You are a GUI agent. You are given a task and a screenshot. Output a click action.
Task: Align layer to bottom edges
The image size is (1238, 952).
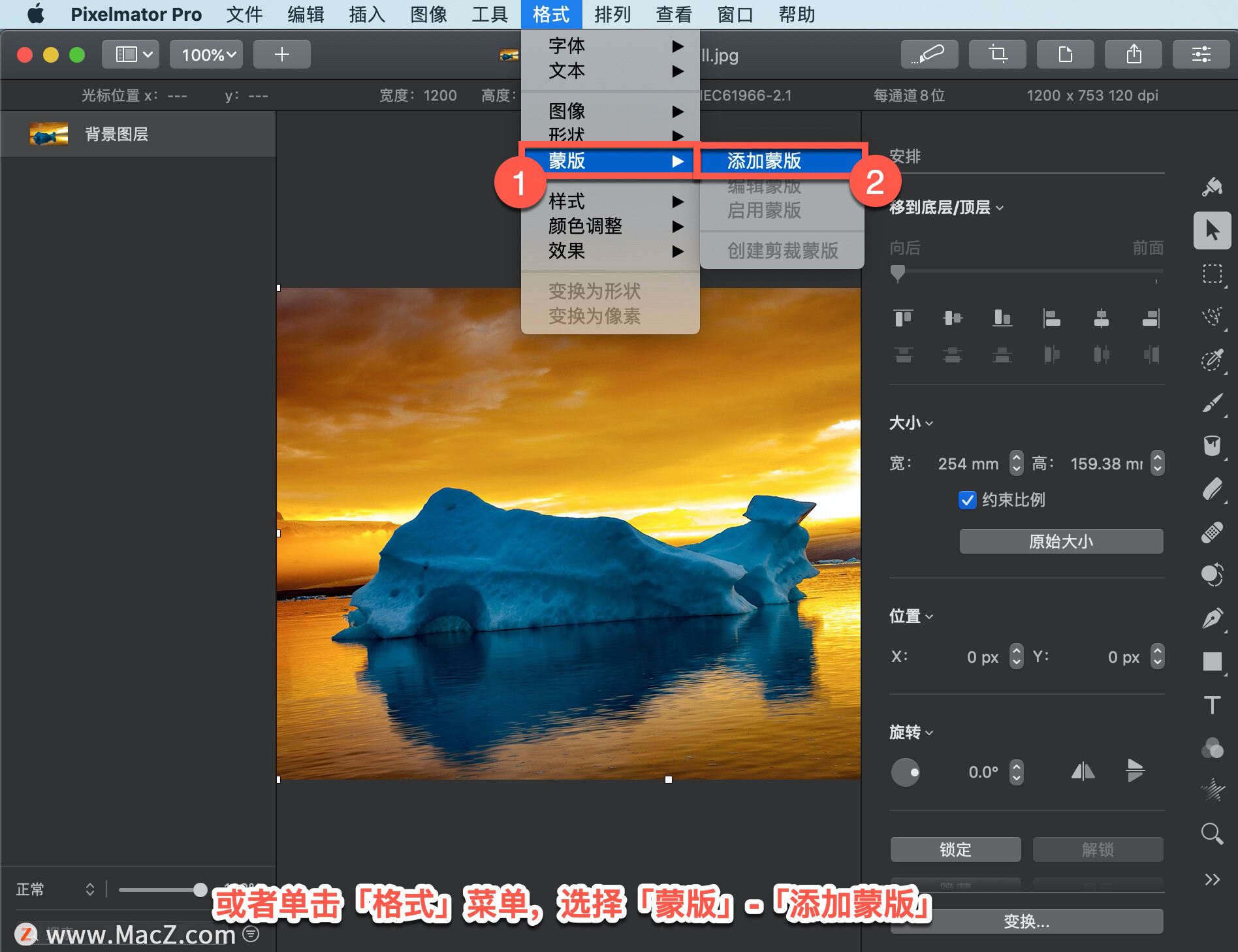pyautogui.click(x=1002, y=318)
